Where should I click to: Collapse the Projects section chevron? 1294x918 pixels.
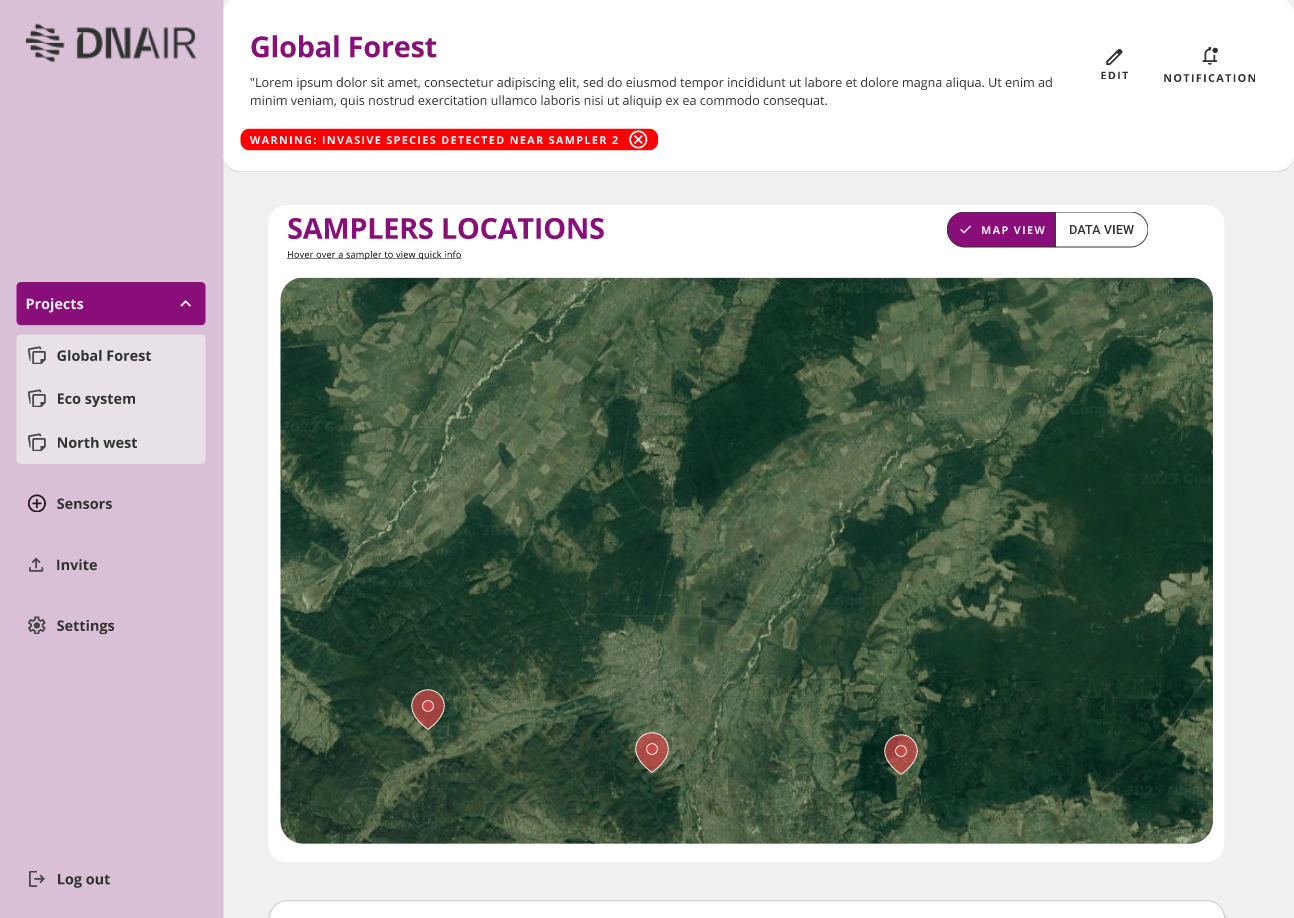pyautogui.click(x=186, y=304)
